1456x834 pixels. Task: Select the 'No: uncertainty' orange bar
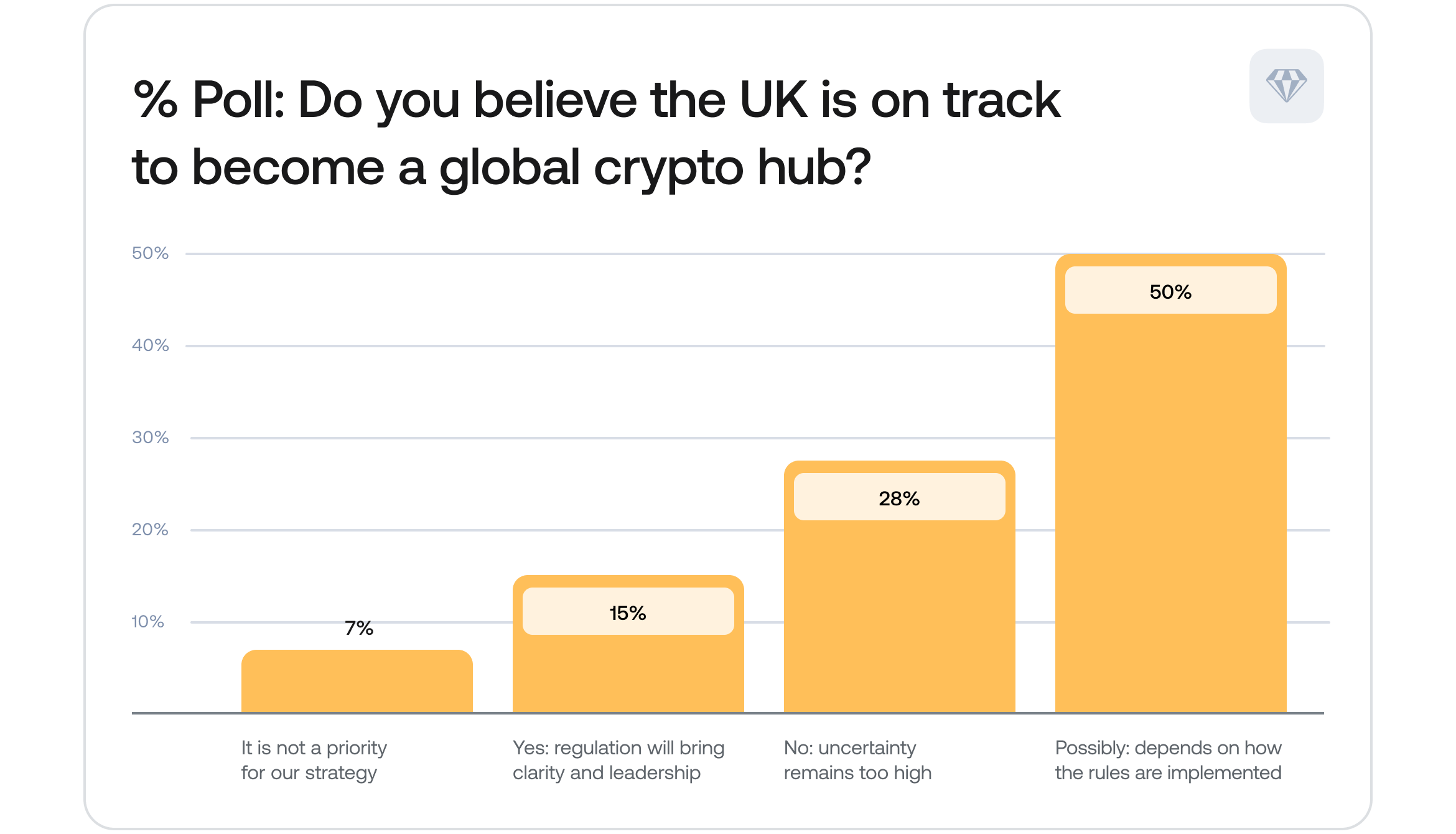tap(899, 616)
